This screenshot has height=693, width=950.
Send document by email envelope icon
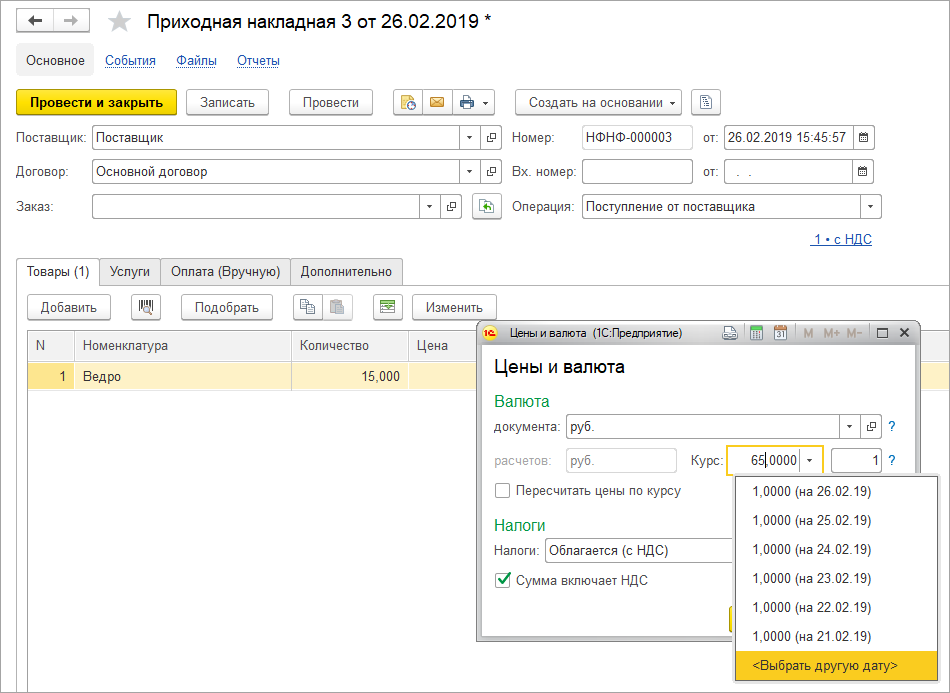[437, 102]
